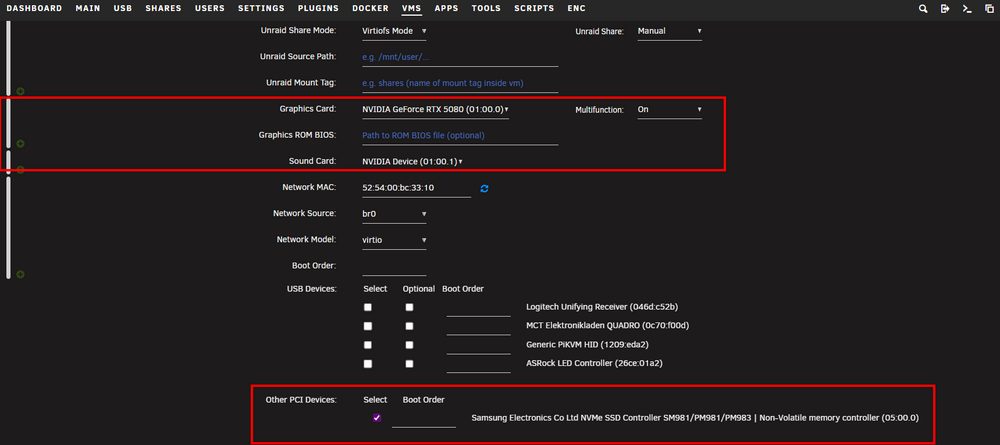The width and height of the screenshot is (1000, 445).
Task: Open the USERS tab
Action: coord(210,9)
